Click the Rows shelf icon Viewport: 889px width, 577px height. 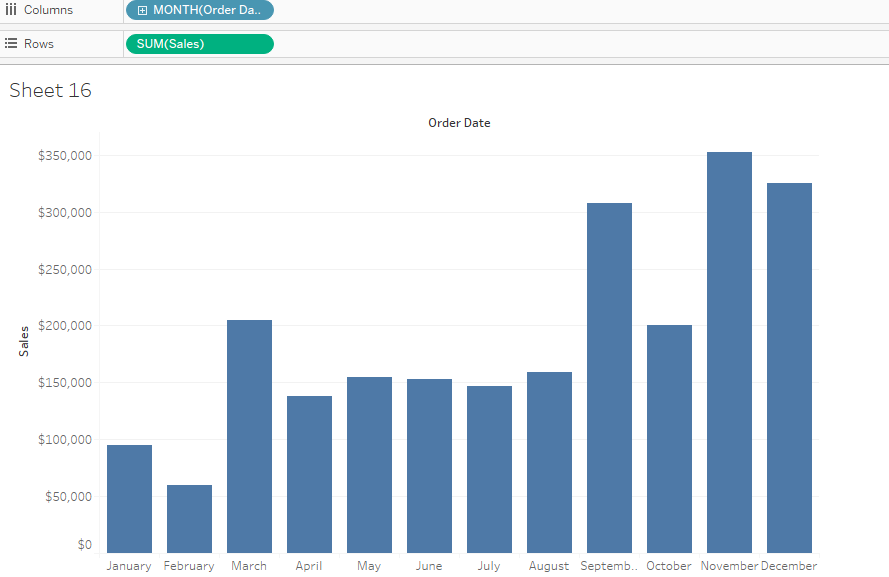click(11, 44)
